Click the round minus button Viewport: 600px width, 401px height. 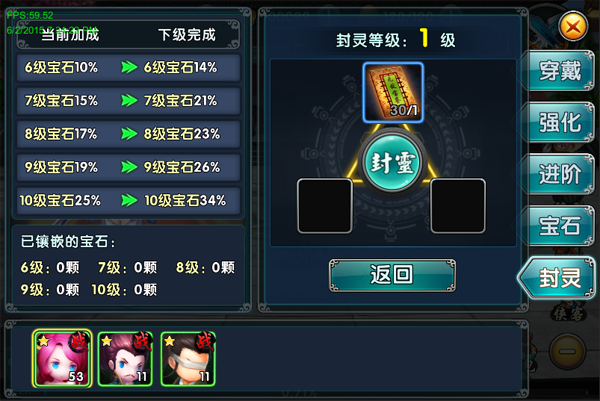click(x=567, y=351)
